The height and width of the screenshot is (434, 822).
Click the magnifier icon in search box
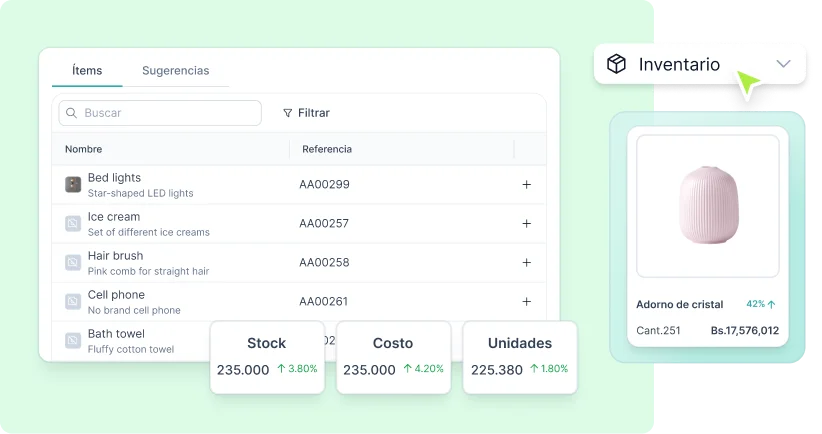point(71,113)
